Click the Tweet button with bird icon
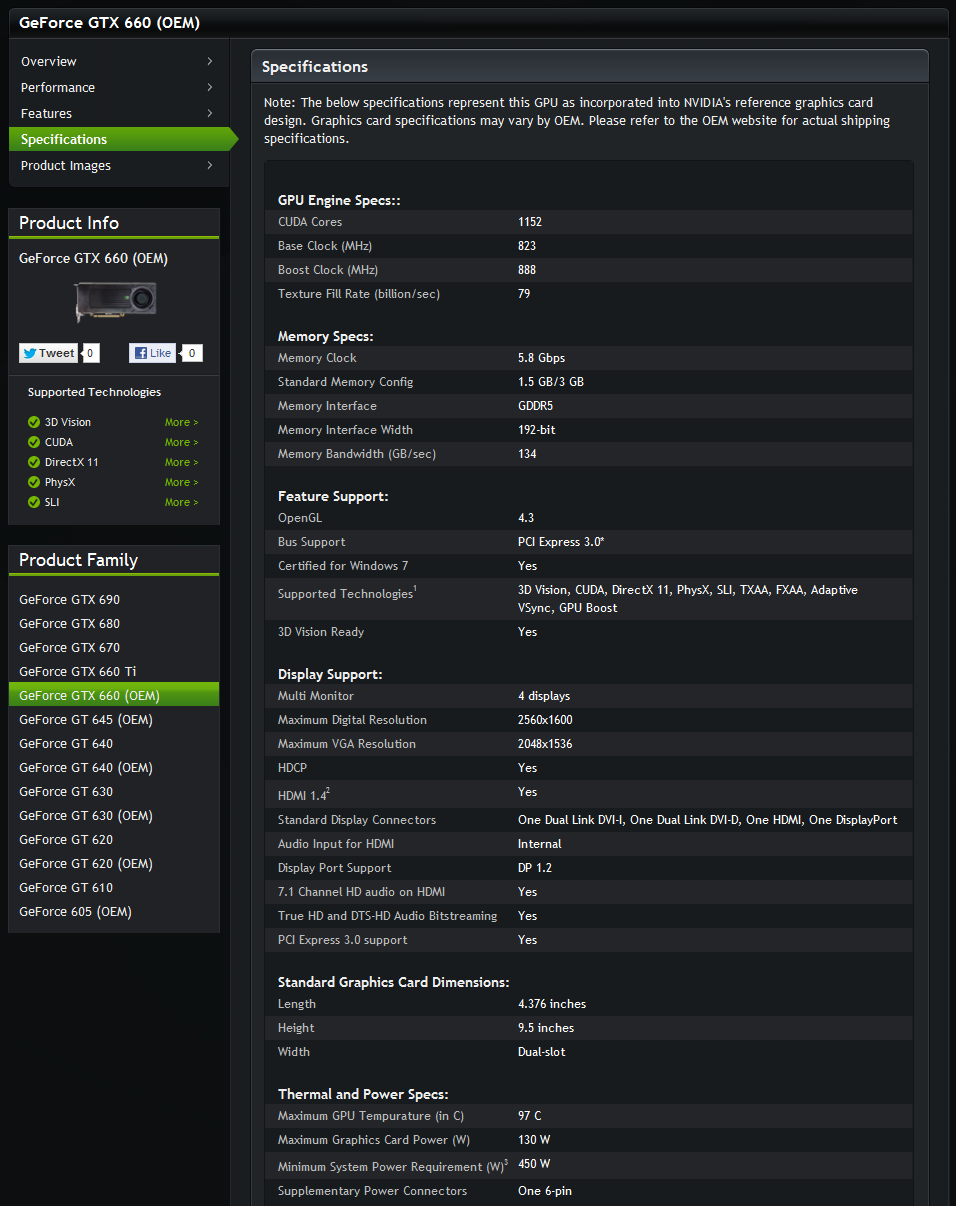 point(48,353)
